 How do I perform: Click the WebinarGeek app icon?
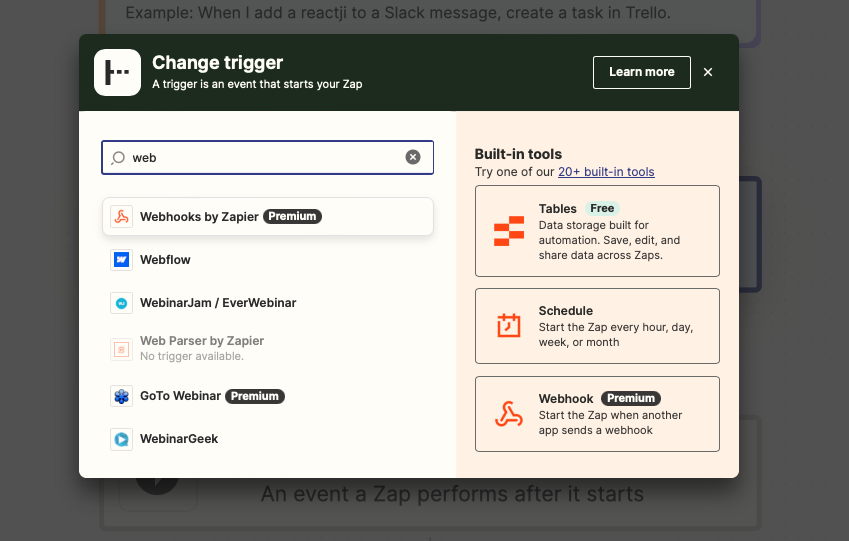click(x=121, y=439)
